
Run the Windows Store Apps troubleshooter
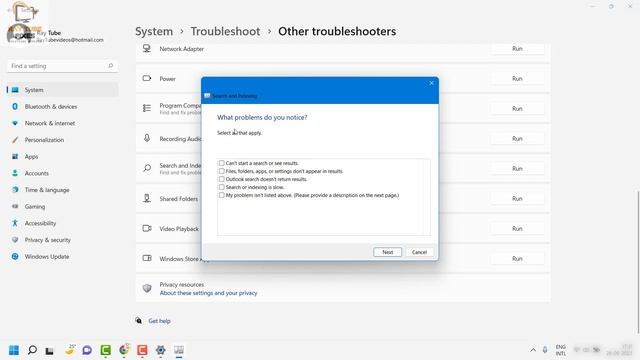click(517, 259)
